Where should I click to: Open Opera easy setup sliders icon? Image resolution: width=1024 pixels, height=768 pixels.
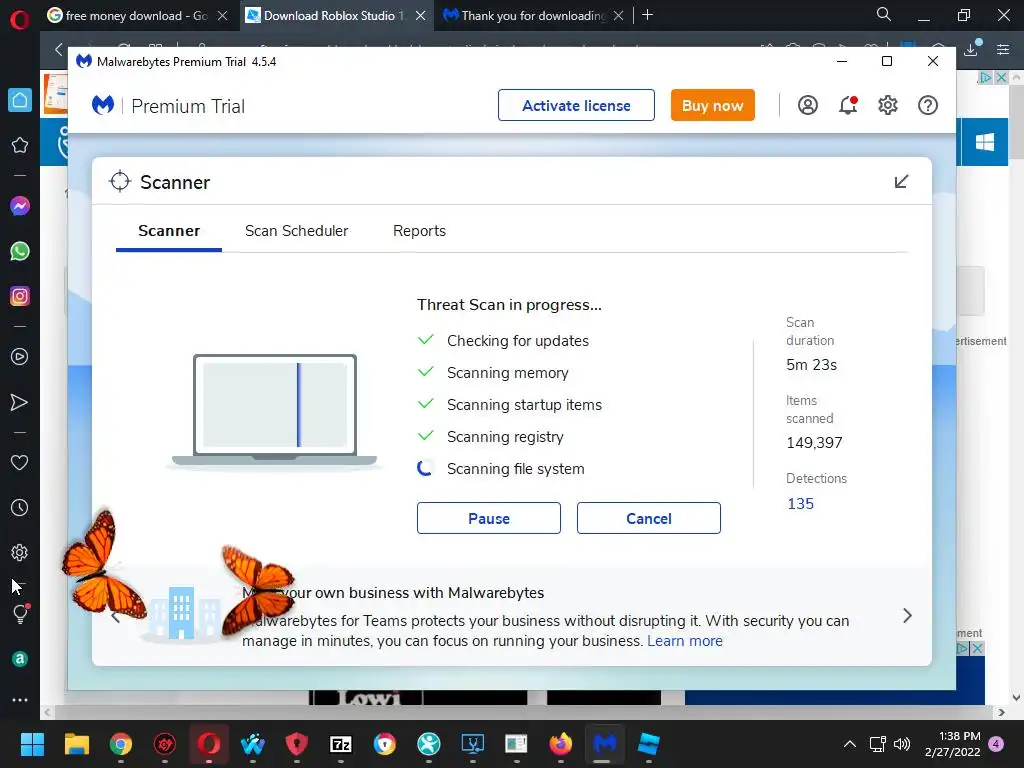click(1003, 49)
